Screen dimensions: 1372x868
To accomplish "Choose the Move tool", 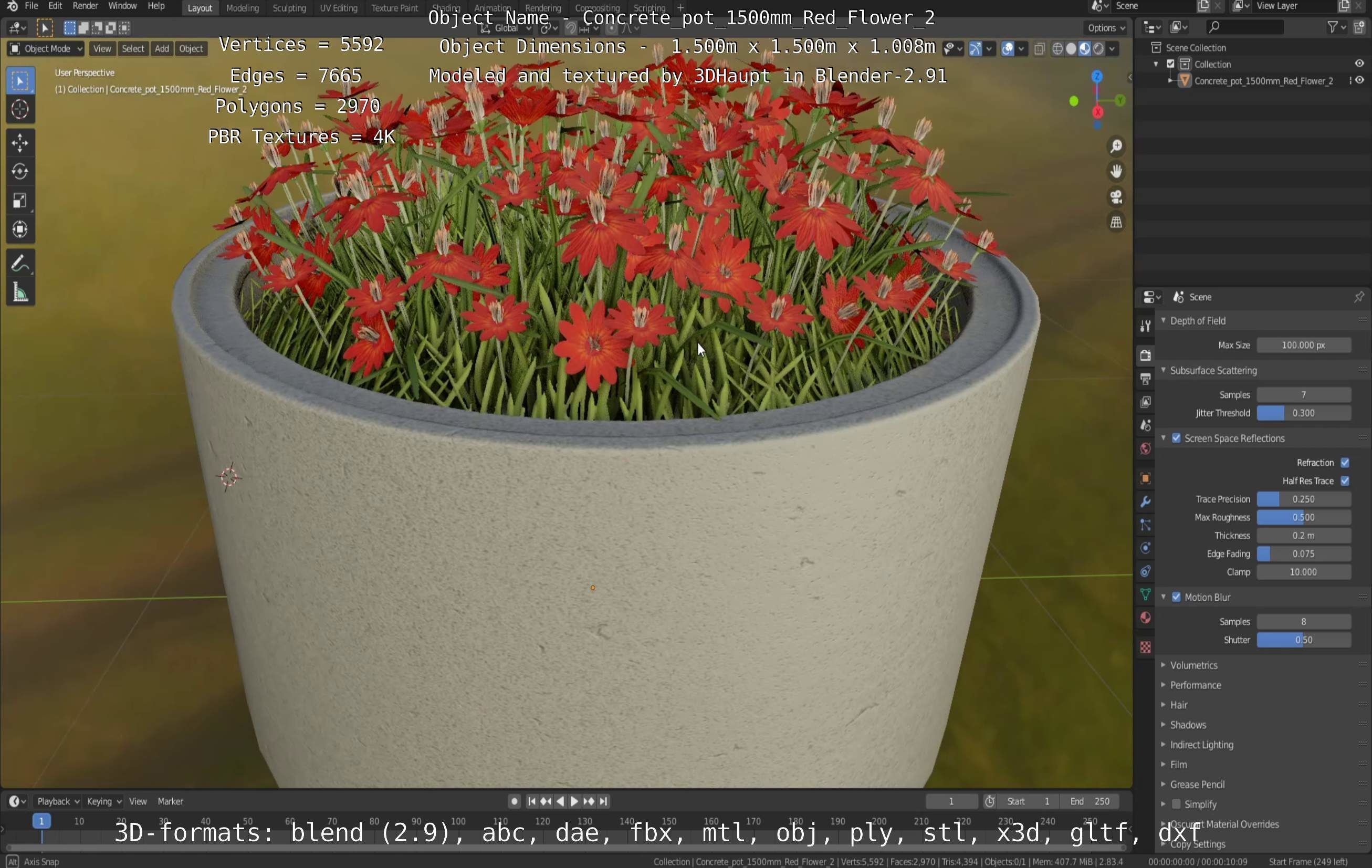I will click(20, 143).
